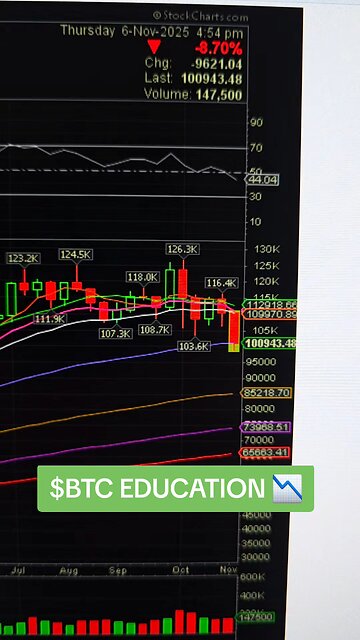
Task: Click the 126.3K high price label
Action: [x=183, y=249]
